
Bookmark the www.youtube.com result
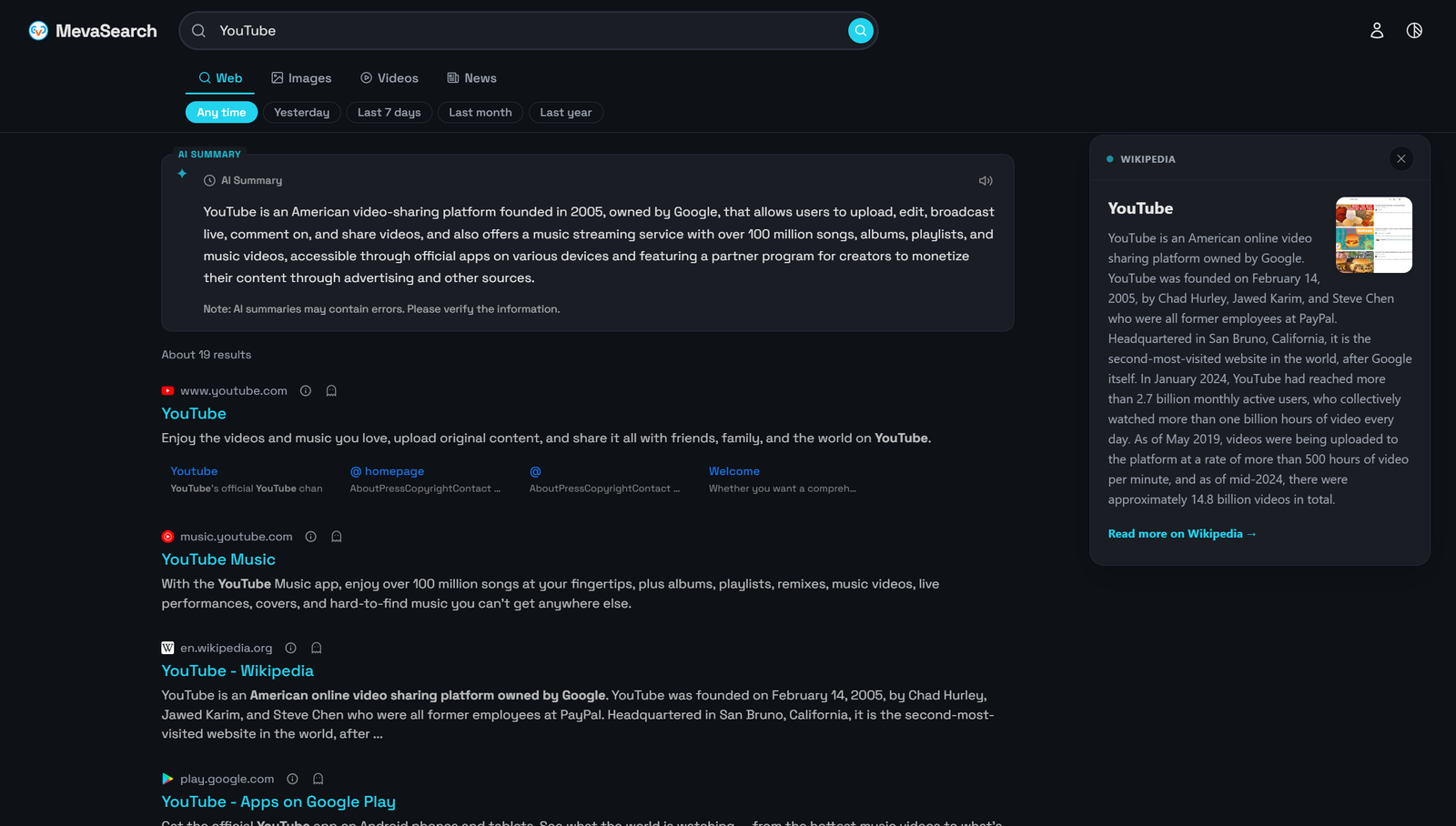tap(331, 391)
